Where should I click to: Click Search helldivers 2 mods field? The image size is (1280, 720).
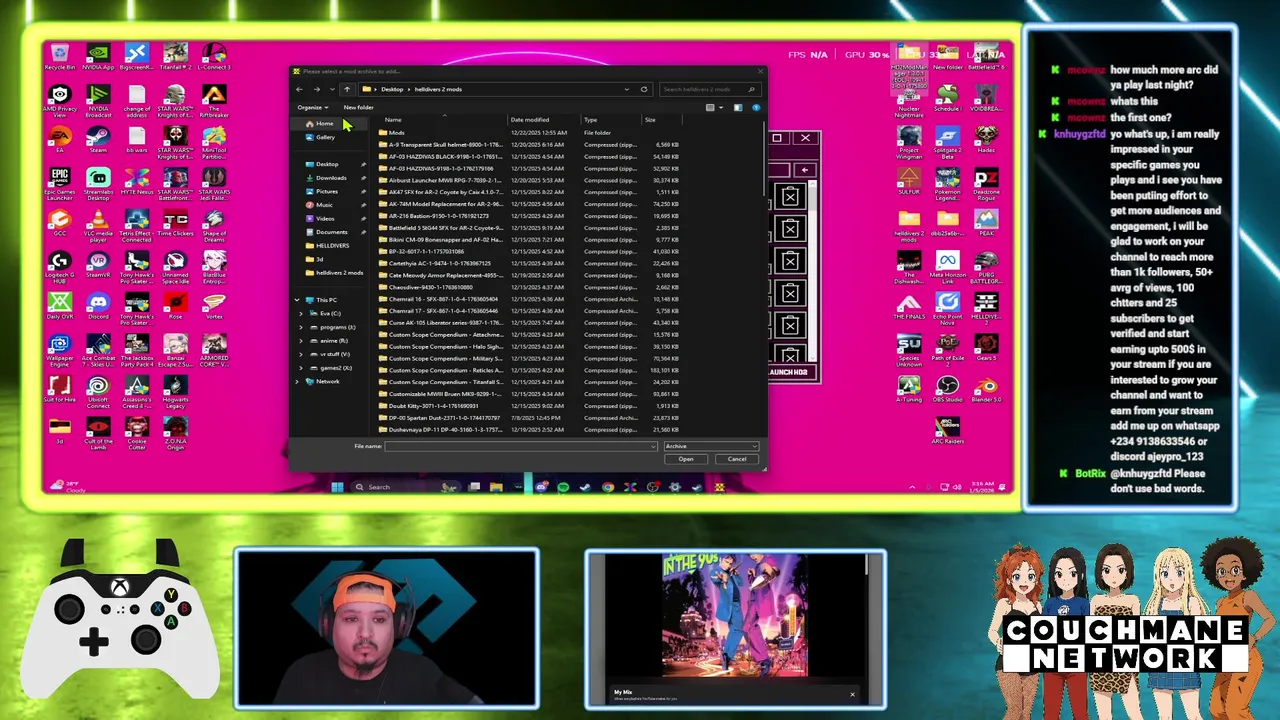point(709,89)
